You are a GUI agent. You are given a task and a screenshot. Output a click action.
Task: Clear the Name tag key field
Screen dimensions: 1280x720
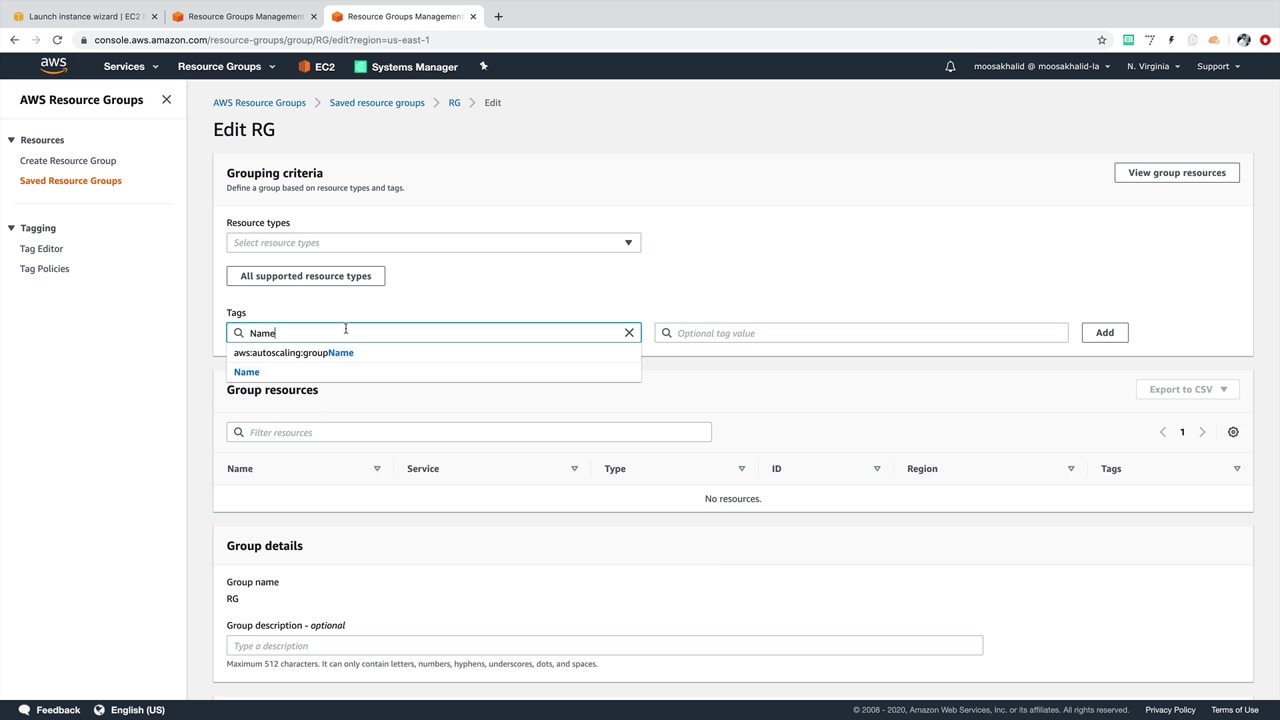629,333
